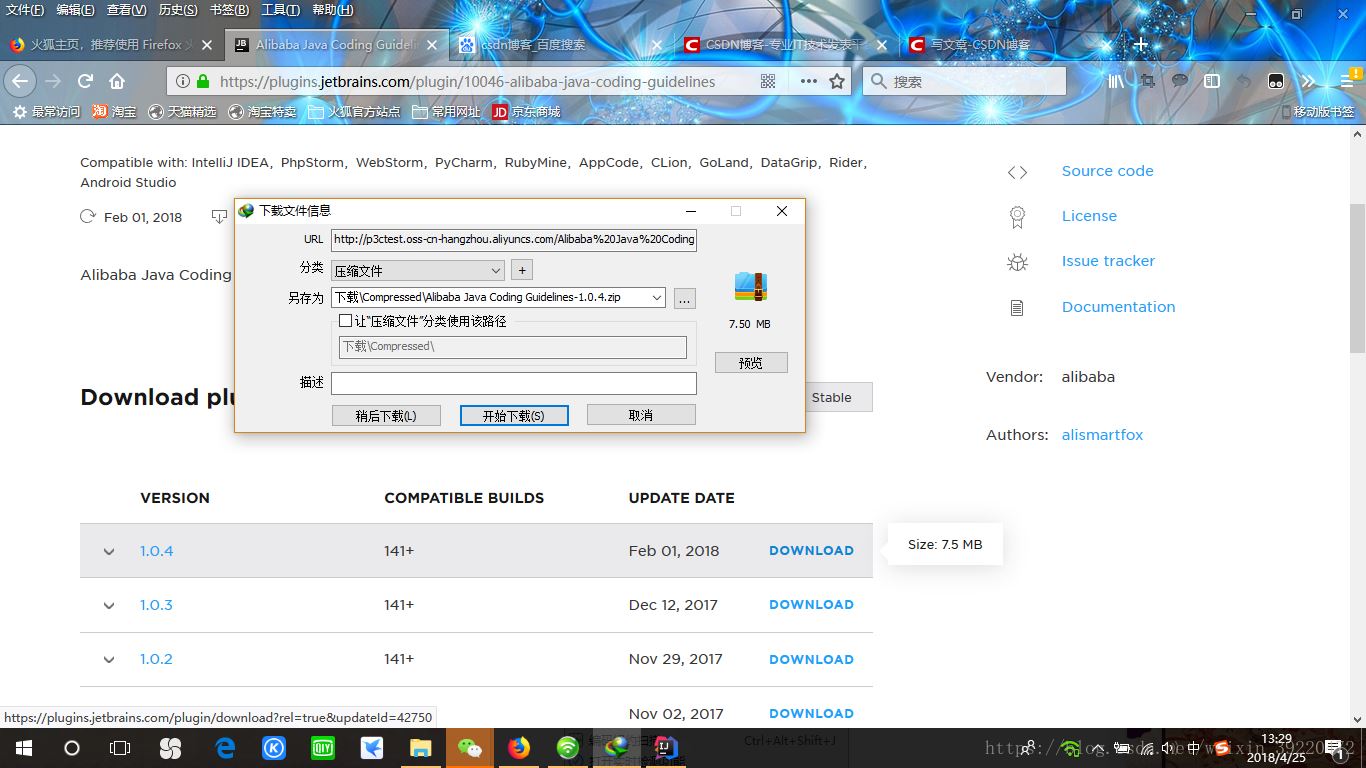The height and width of the screenshot is (768, 1366).
Task: Download version 1.0.3 of the plugin
Action: pos(811,605)
